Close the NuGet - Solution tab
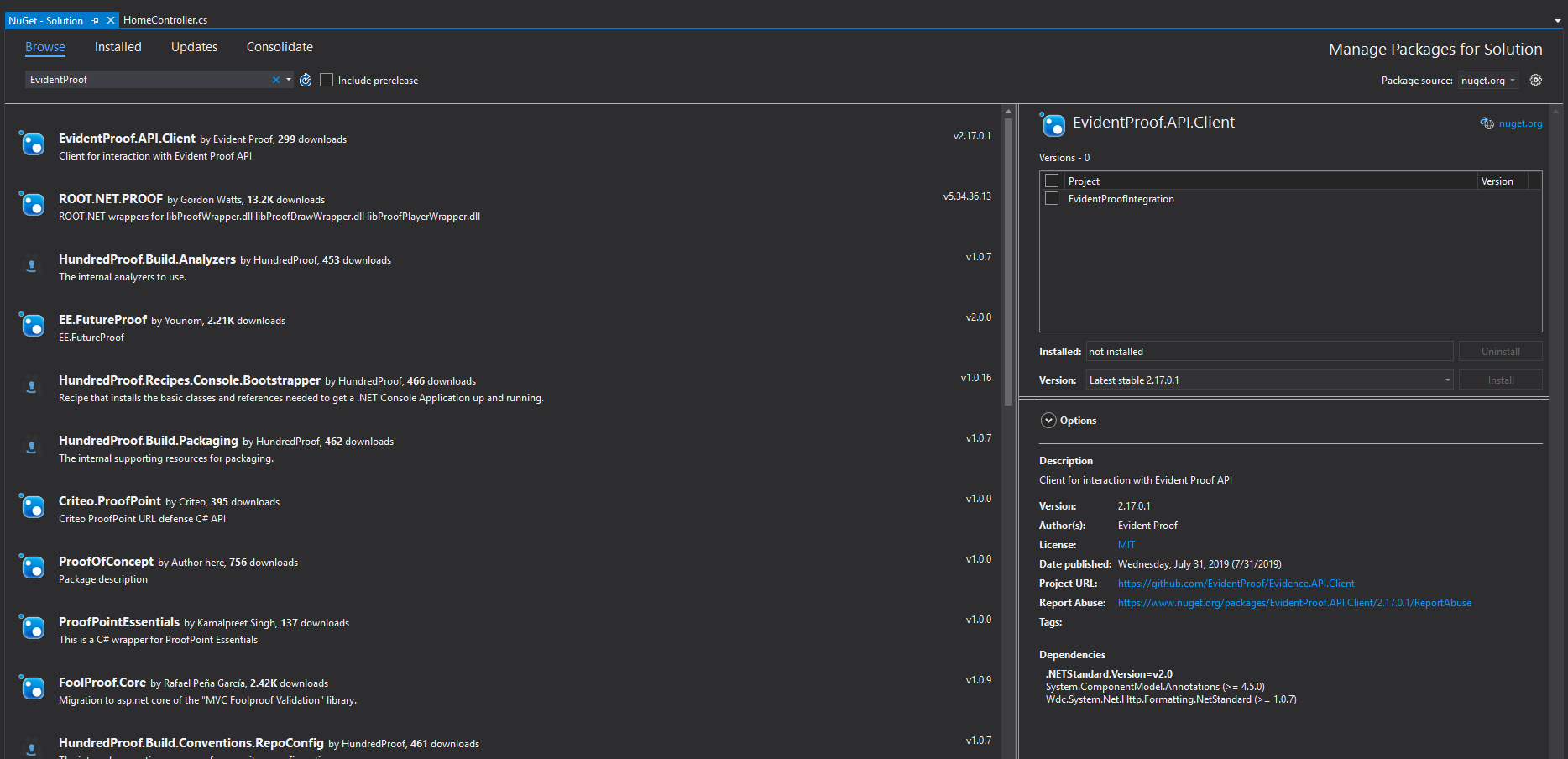 tap(111, 20)
